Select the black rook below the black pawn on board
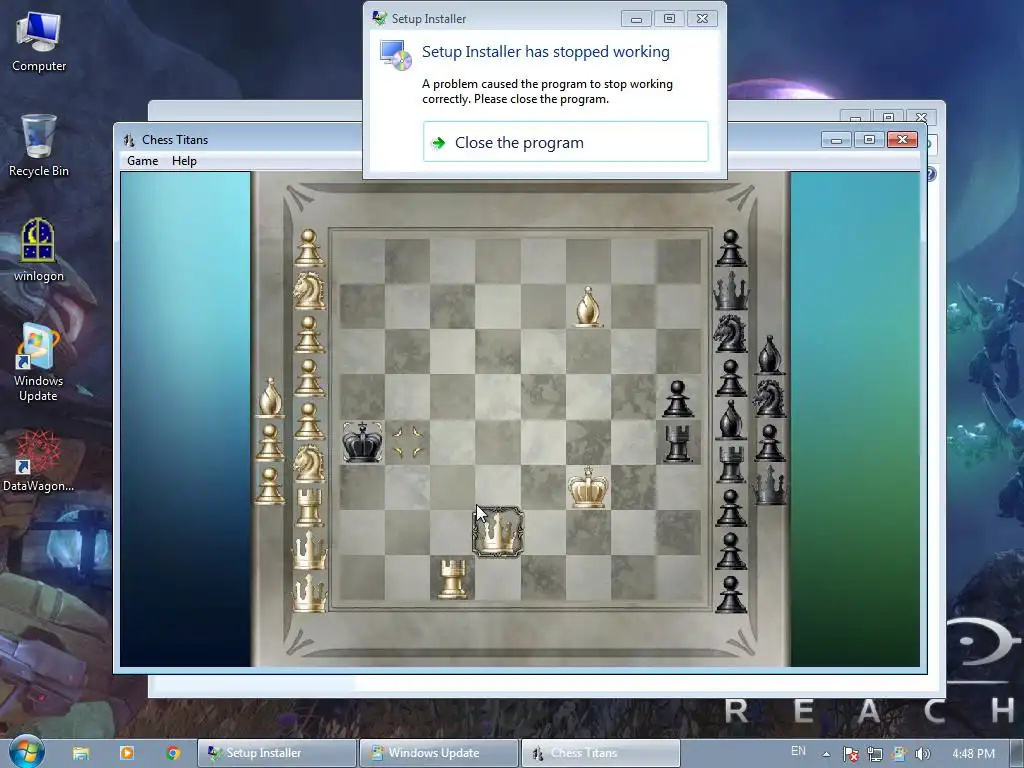1024x768 pixels. pyautogui.click(x=678, y=443)
